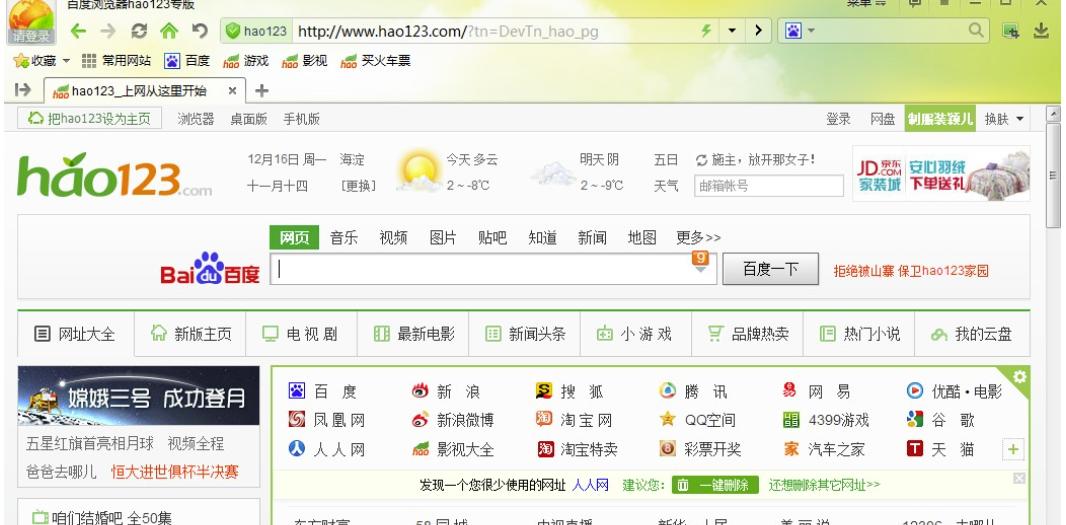Open the 手机版 link

coord(301,119)
